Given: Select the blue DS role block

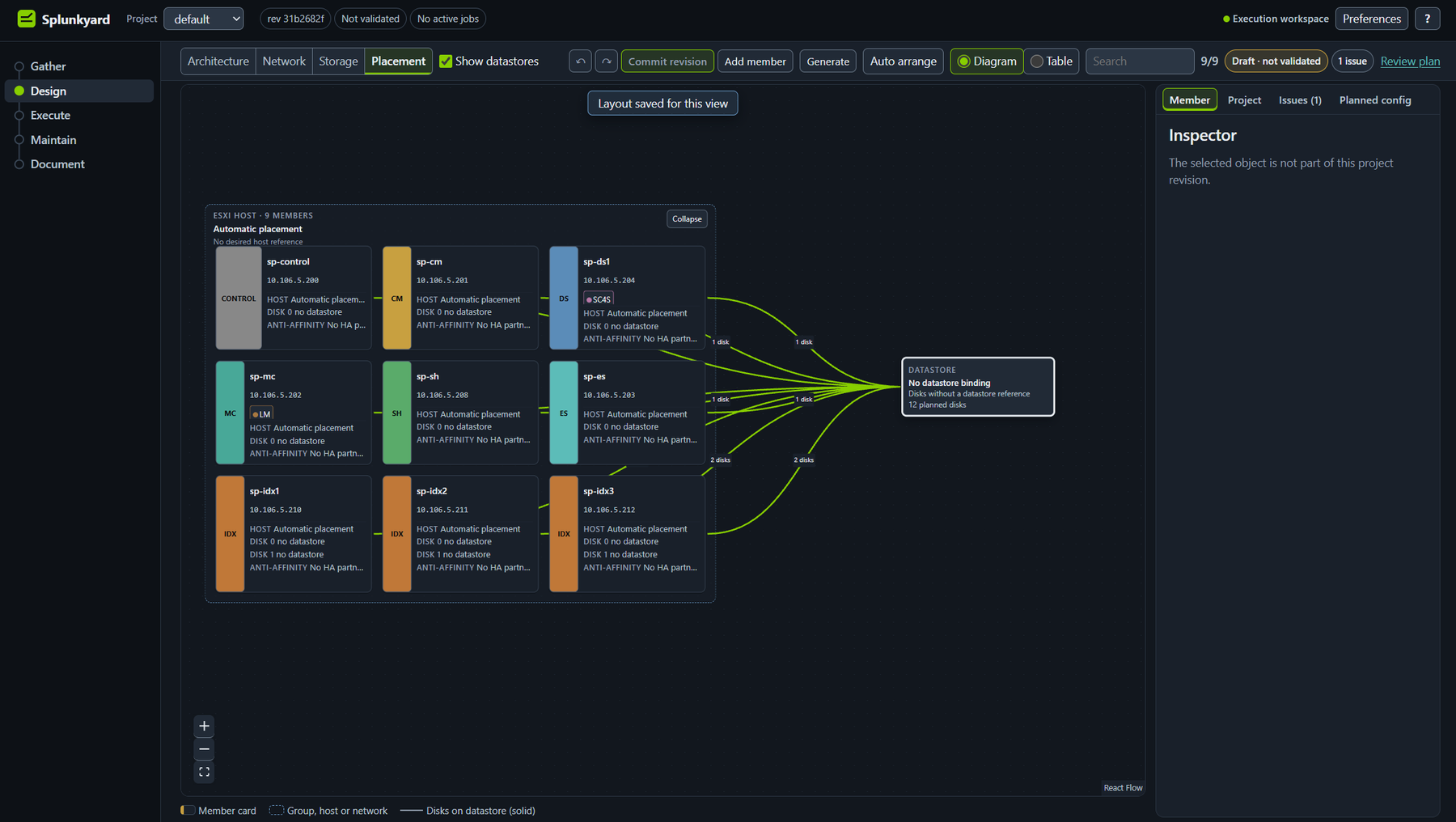Looking at the screenshot, I should [x=564, y=298].
